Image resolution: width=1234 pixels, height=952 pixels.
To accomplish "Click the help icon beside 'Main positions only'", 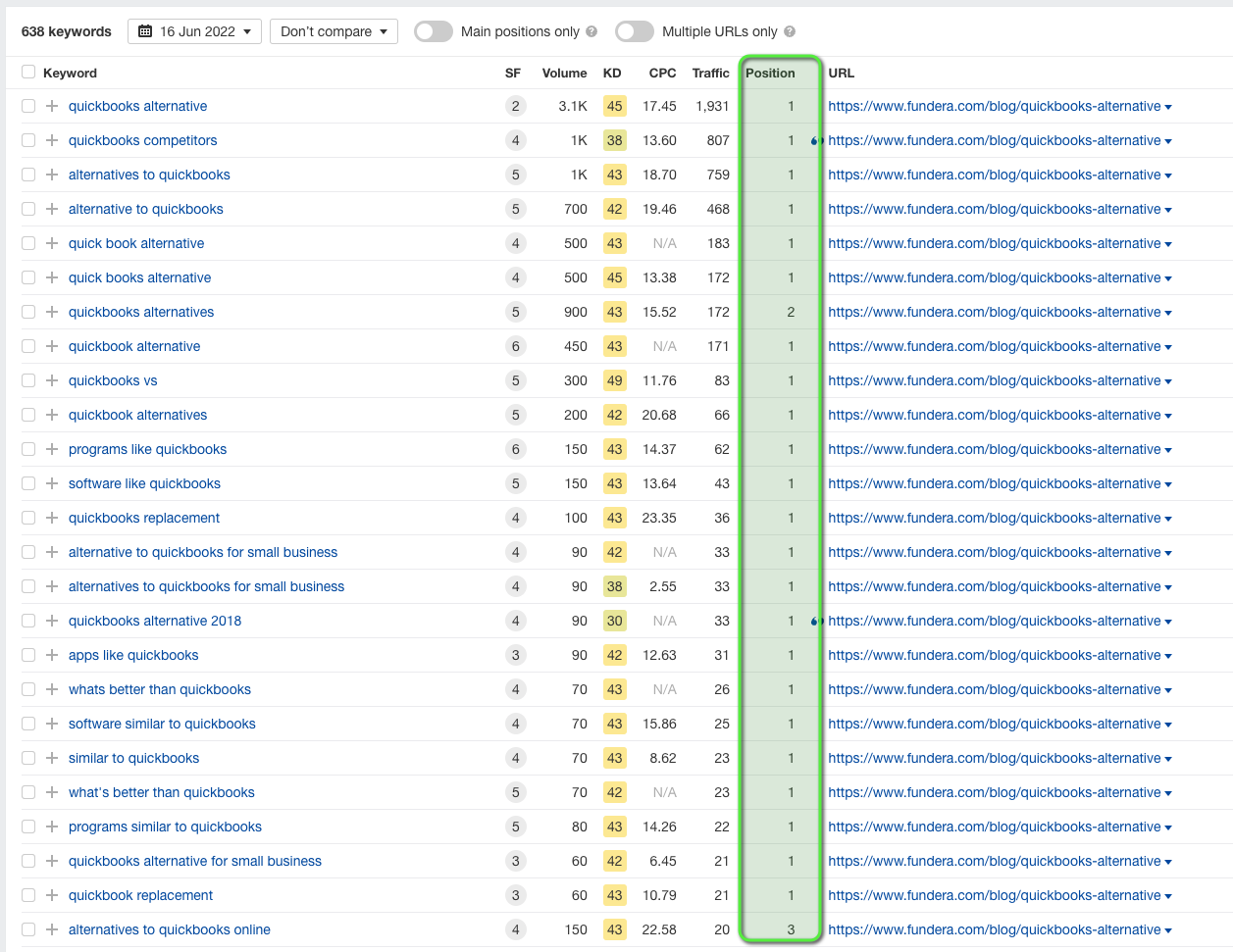I will tap(591, 31).
